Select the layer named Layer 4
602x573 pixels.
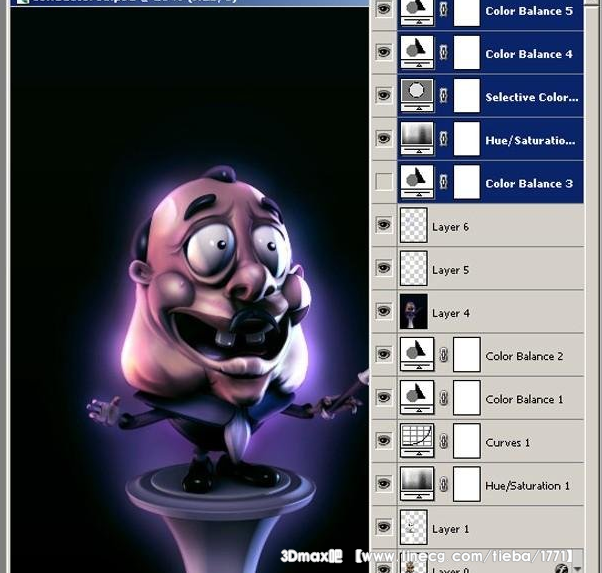[x=450, y=313]
